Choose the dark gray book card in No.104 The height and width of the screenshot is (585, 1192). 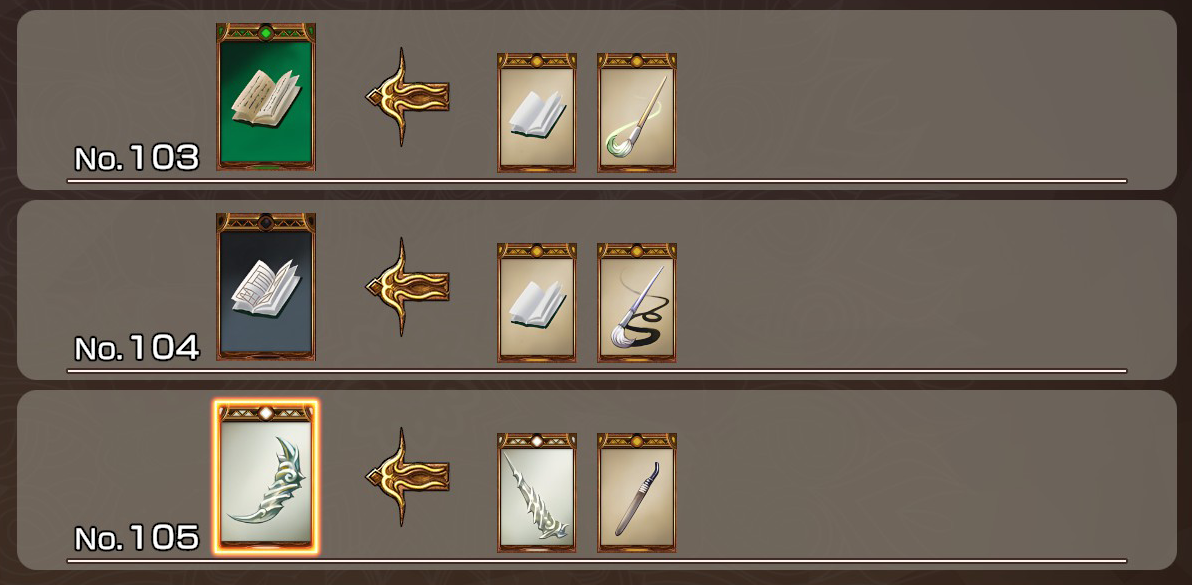click(266, 286)
